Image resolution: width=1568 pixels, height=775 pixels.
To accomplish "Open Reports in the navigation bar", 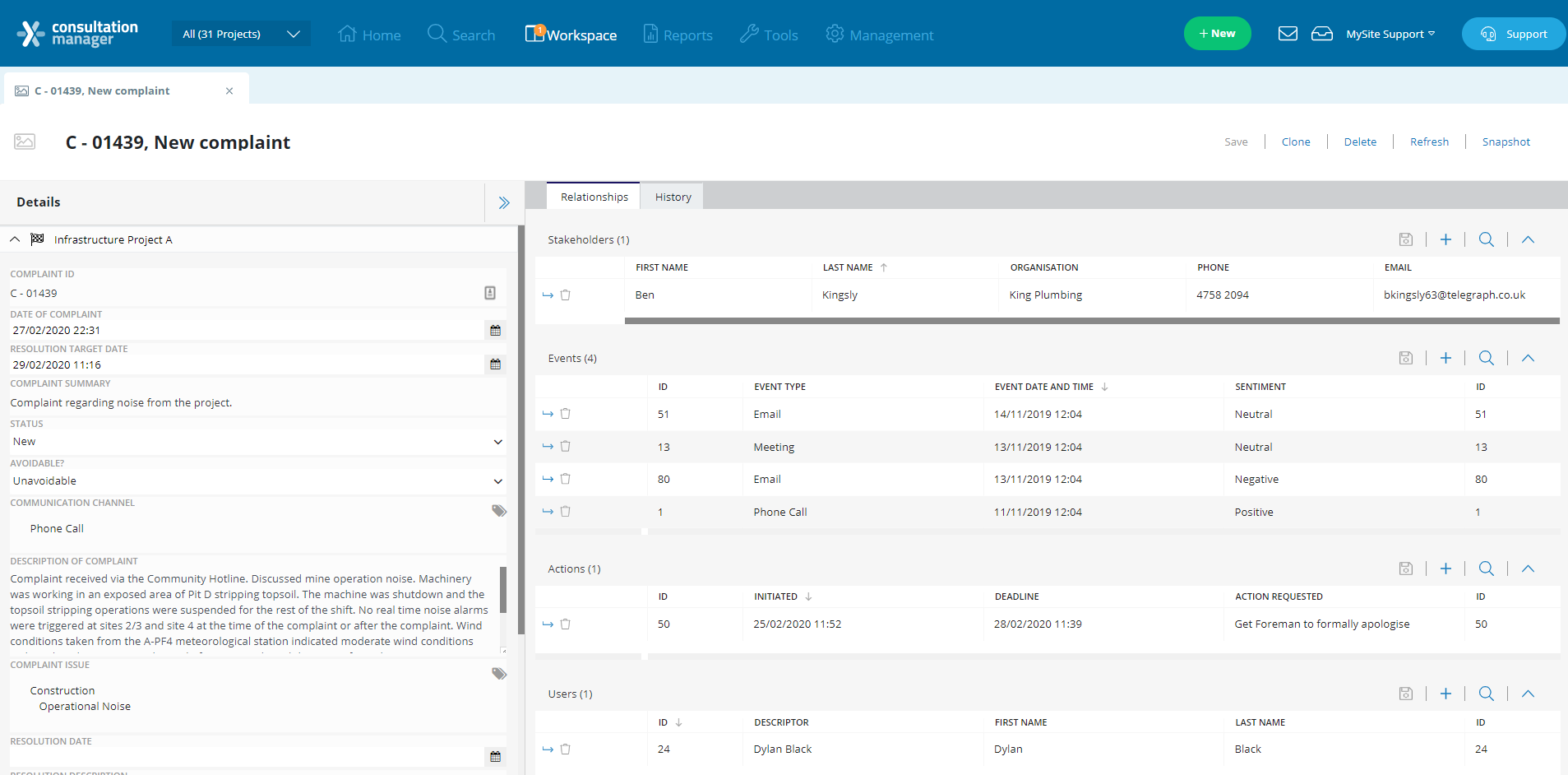I will [678, 35].
